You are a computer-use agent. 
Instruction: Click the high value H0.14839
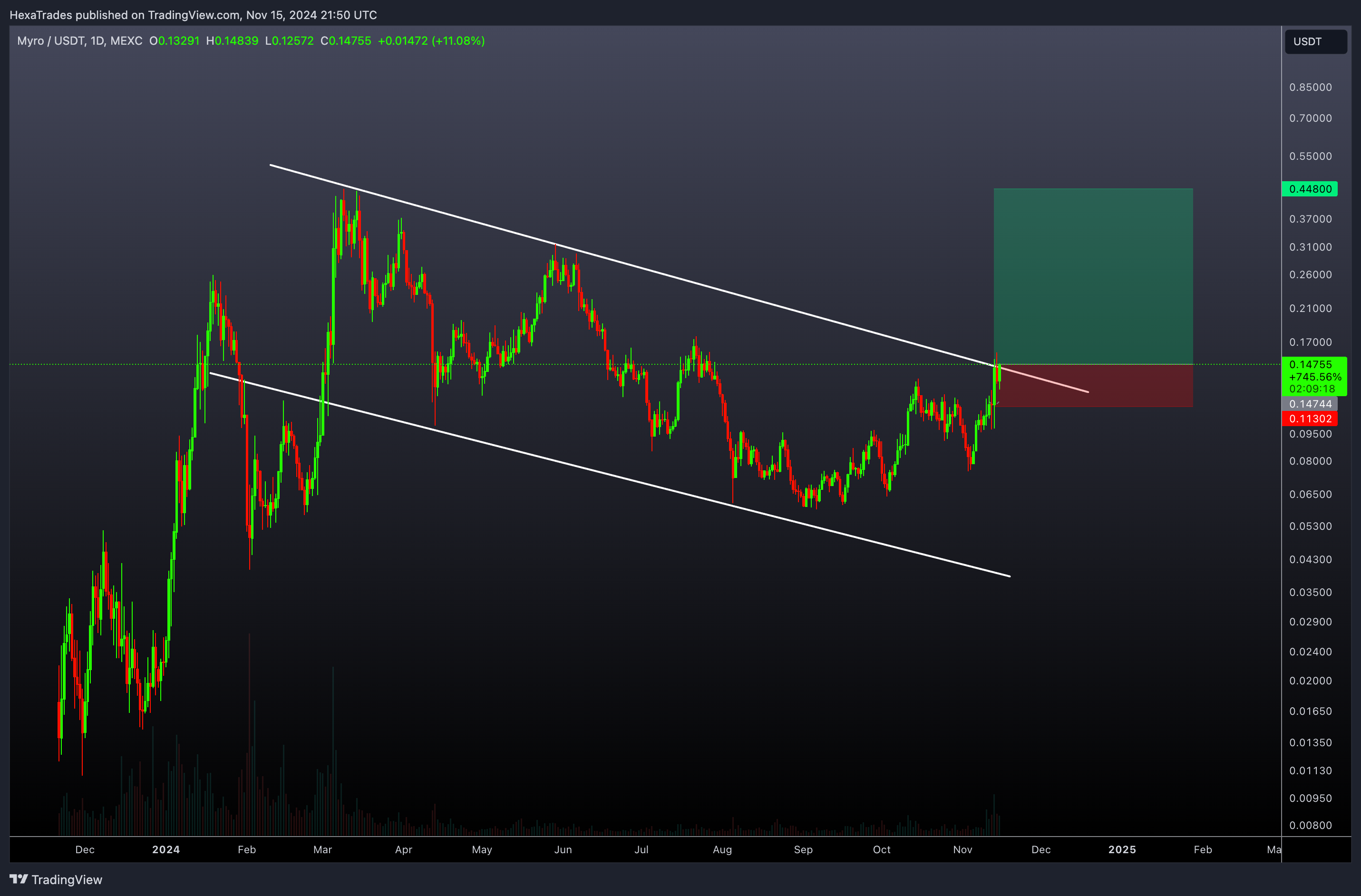(x=232, y=40)
